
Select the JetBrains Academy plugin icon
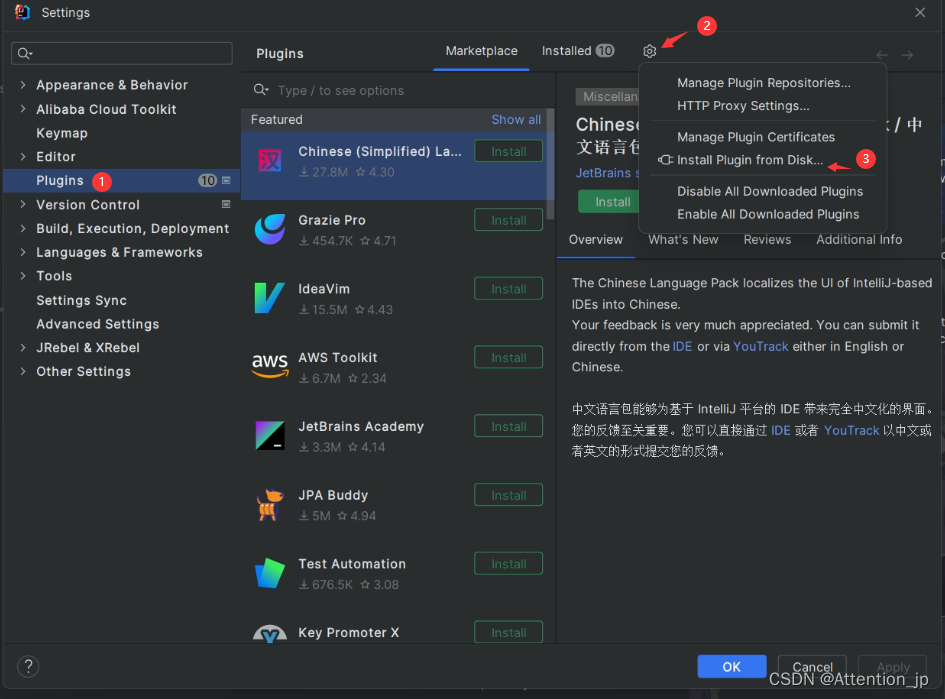270,435
